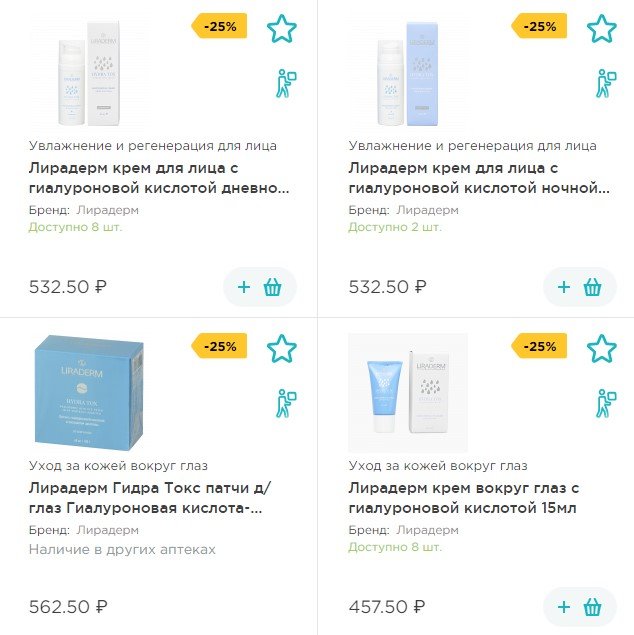Open Лирадерм дневной крем title link
634x635 pixels.
[x=160, y=178]
